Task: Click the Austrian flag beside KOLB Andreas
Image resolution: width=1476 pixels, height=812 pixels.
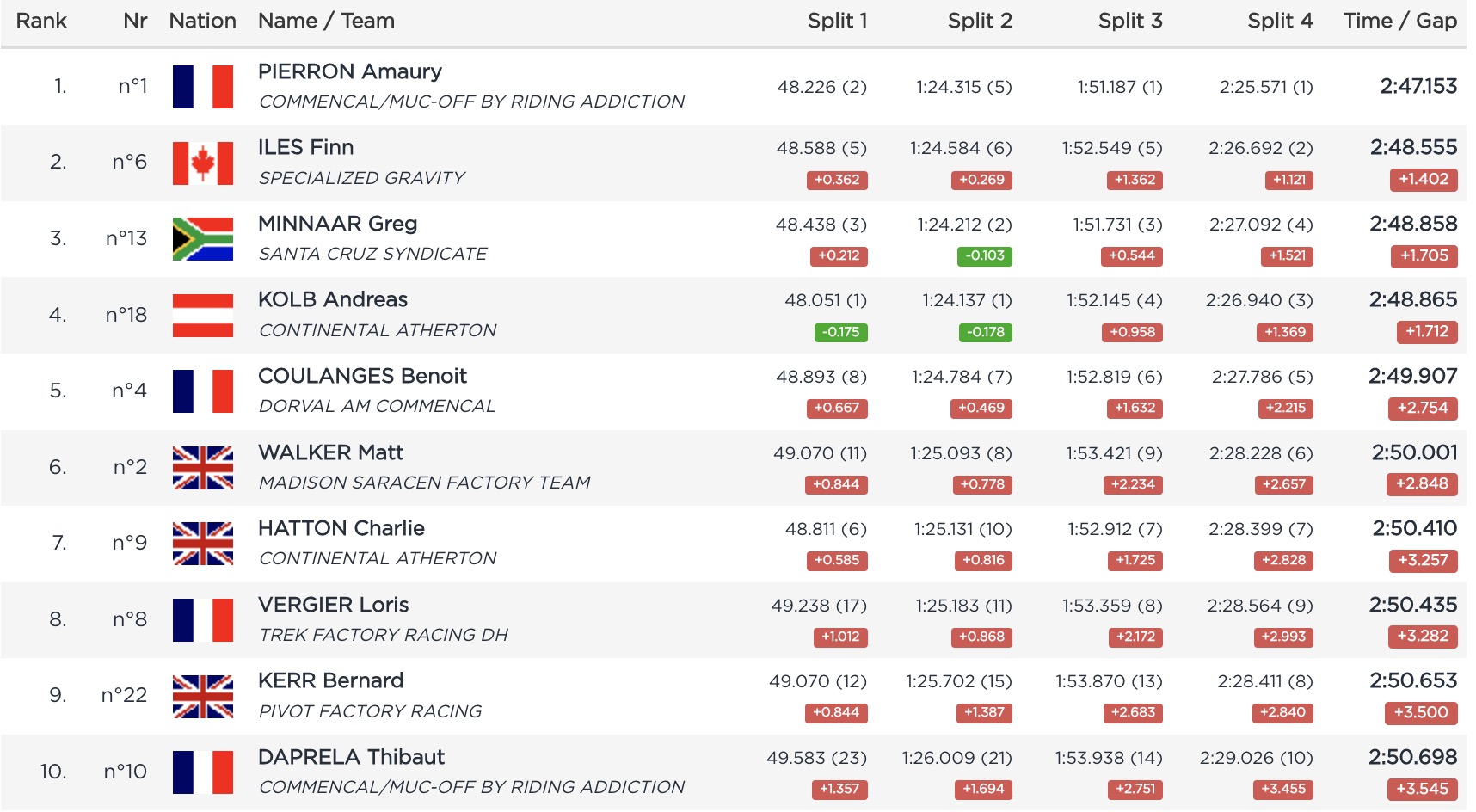Action: [202, 315]
